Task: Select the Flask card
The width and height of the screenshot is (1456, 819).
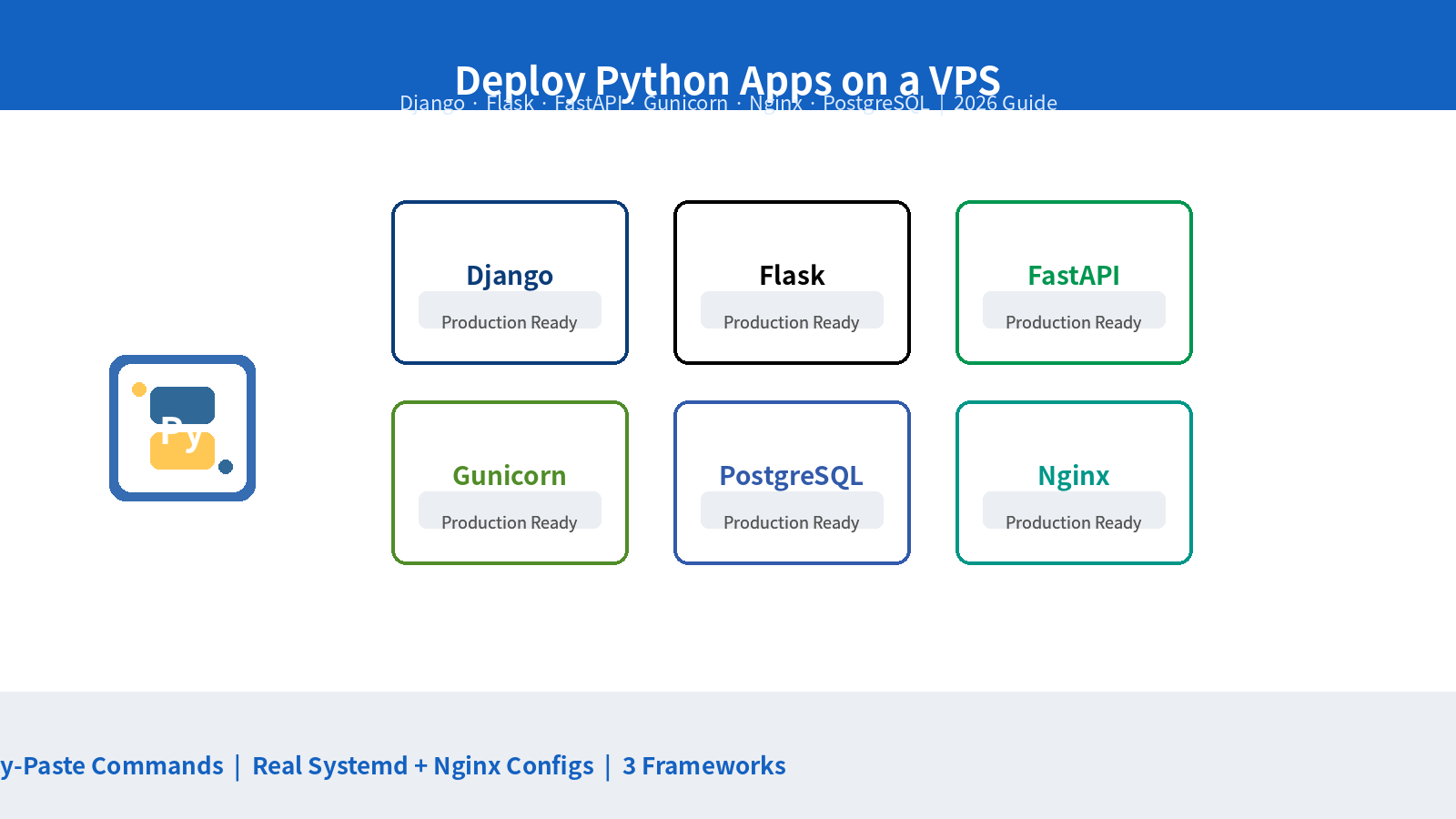Action: point(792,282)
